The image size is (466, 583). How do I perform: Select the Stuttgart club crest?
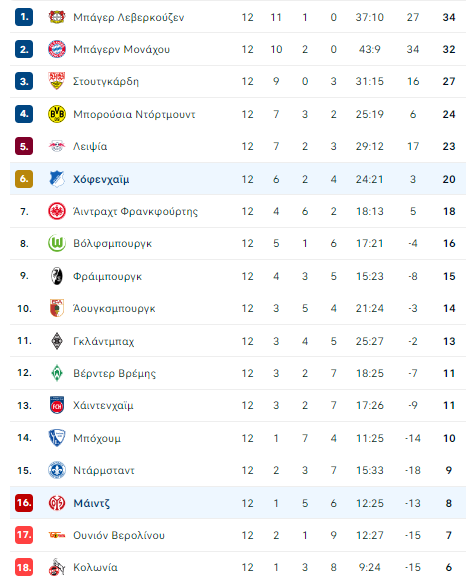[57, 81]
